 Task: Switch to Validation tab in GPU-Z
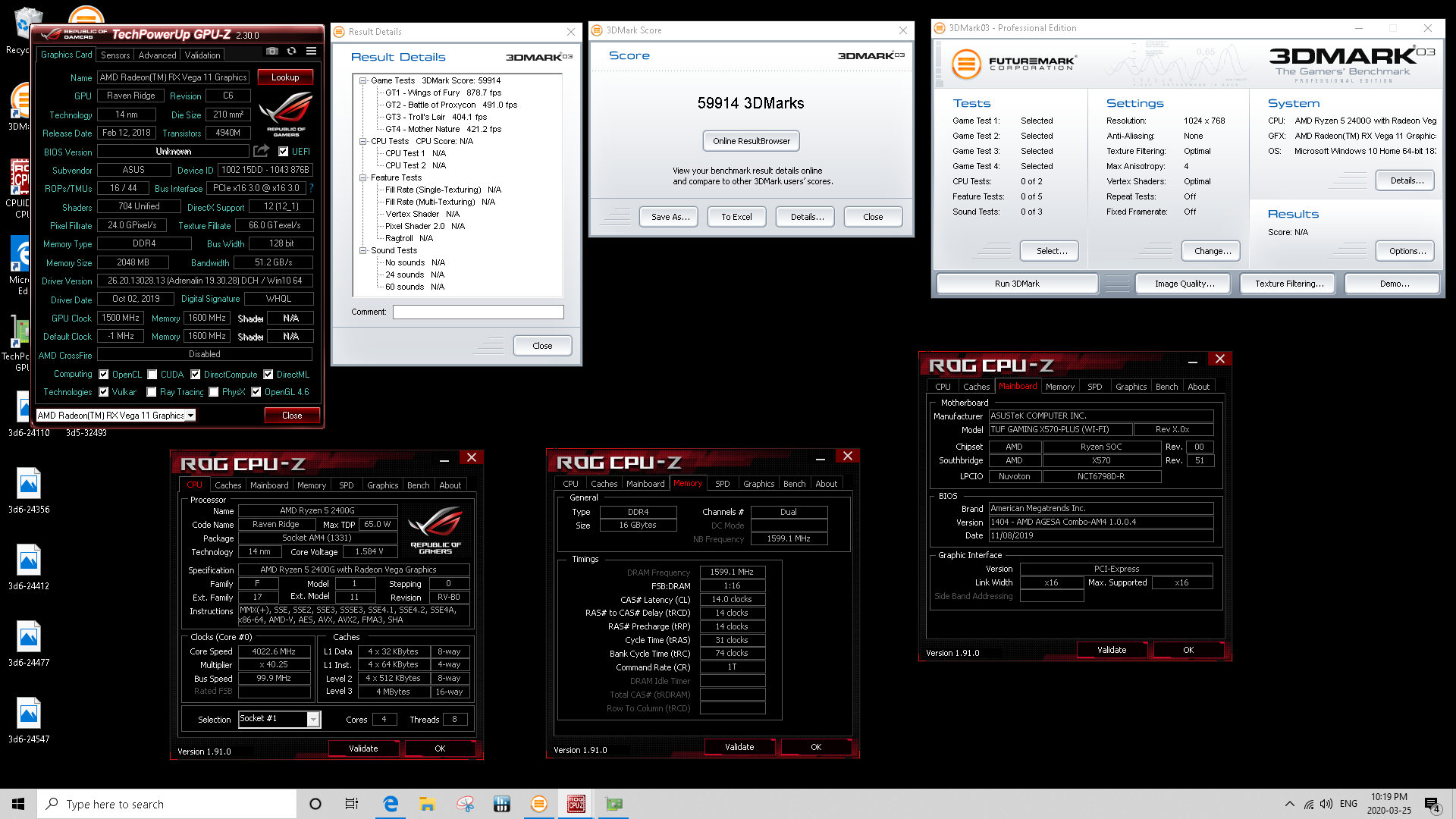[x=202, y=55]
